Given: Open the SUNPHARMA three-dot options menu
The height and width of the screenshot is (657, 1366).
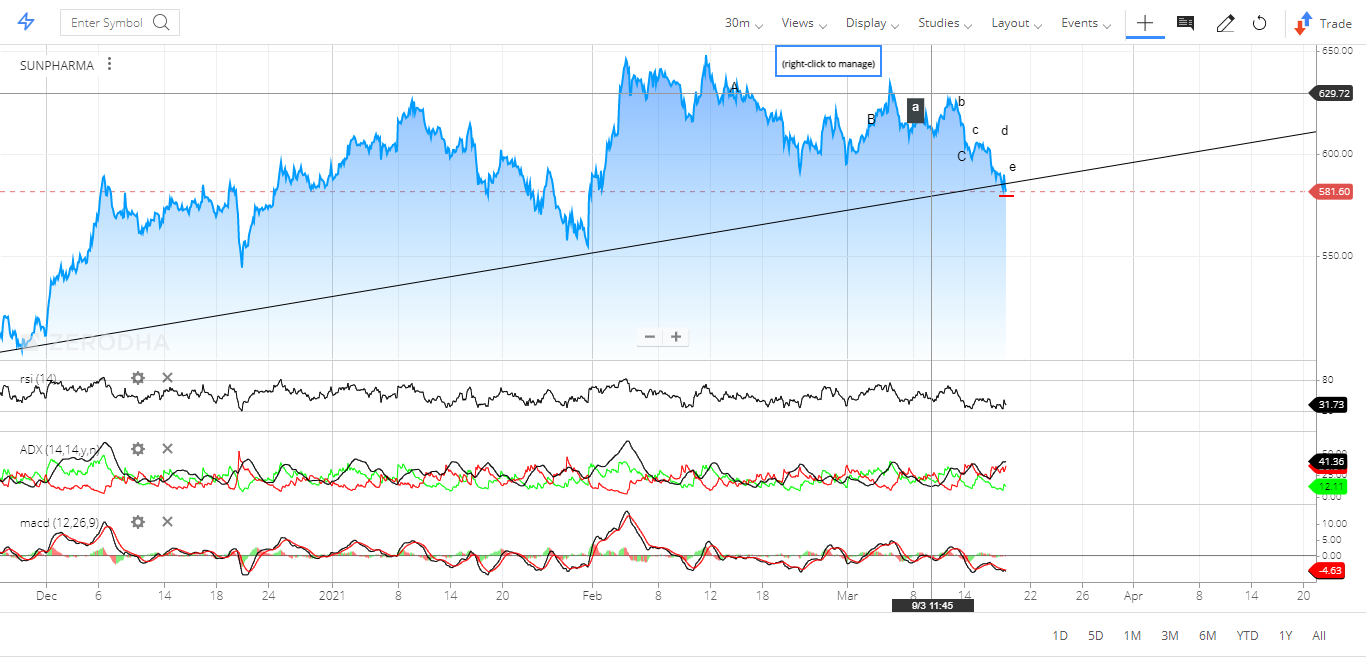Looking at the screenshot, I should point(109,65).
